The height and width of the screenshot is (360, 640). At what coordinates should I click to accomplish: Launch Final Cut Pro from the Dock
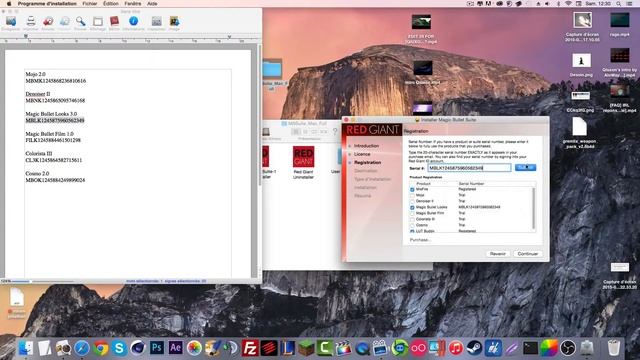(343, 348)
